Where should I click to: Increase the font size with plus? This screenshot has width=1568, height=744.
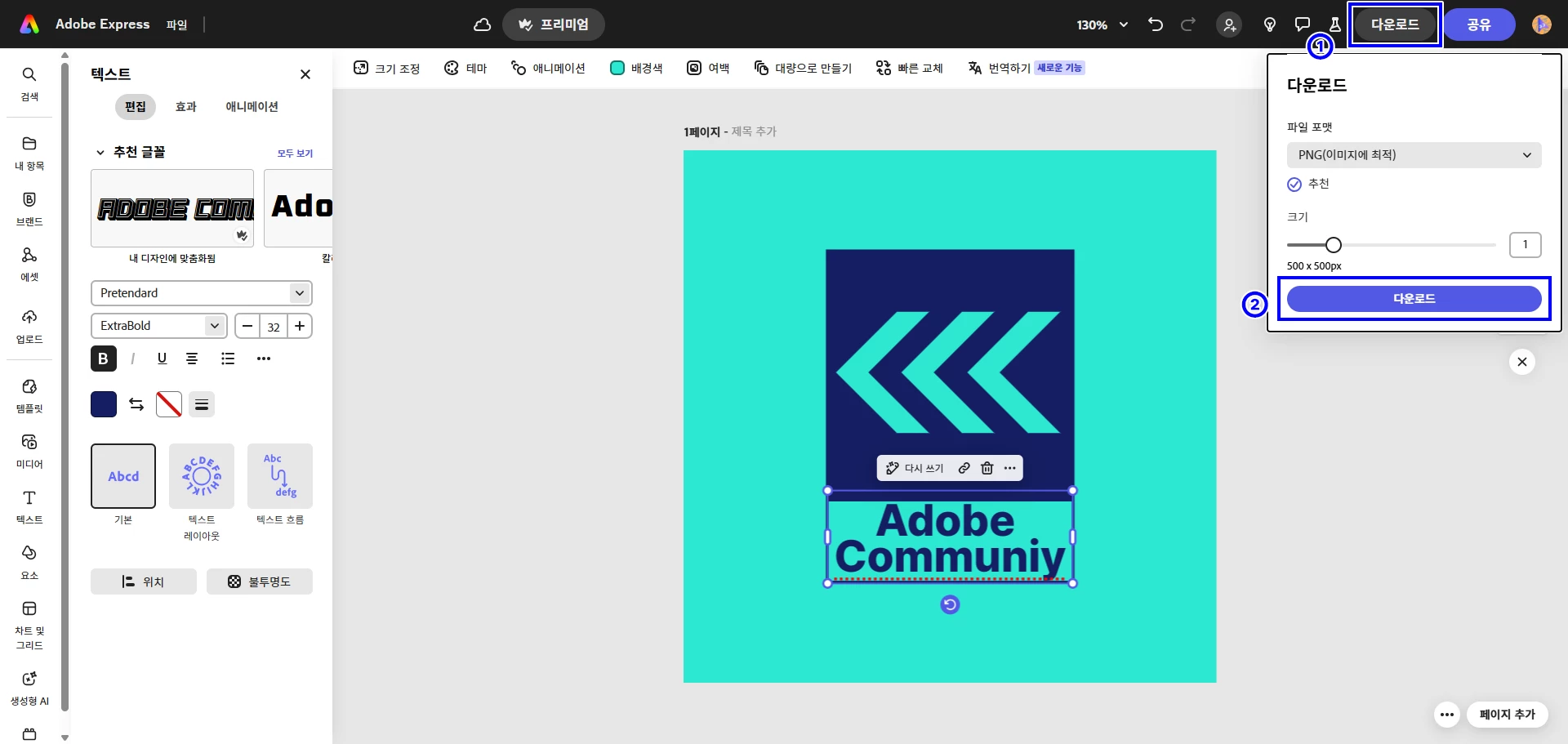(x=300, y=326)
